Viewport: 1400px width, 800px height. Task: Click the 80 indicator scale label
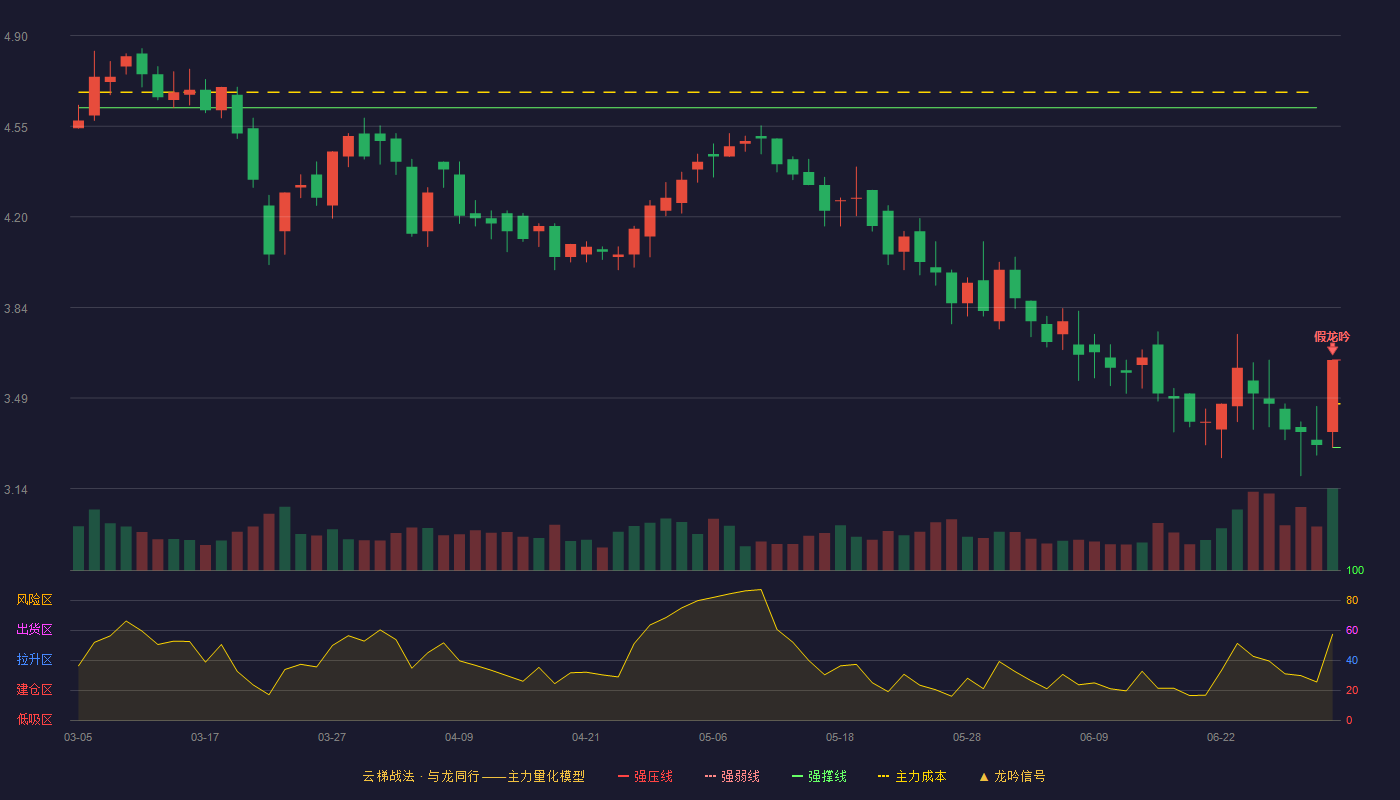click(1352, 600)
